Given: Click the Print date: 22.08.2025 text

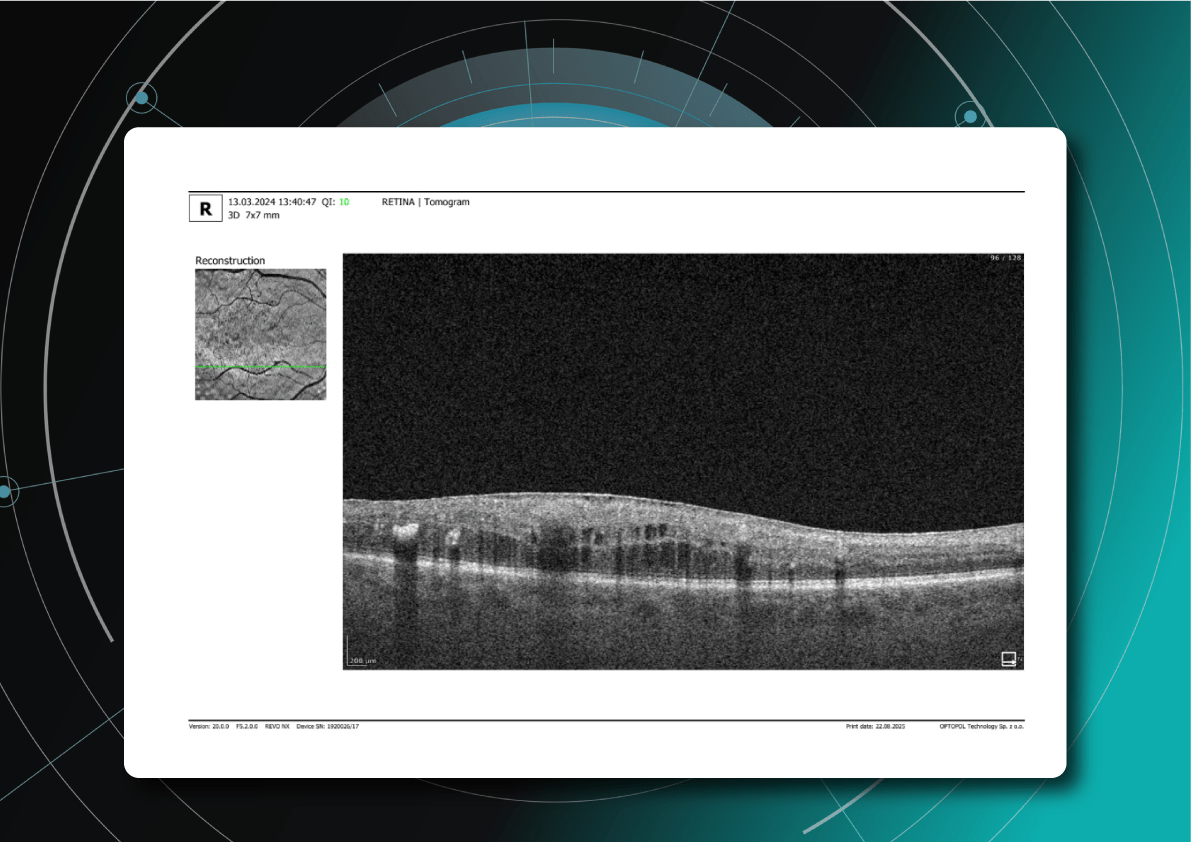Looking at the screenshot, I should pyautogui.click(x=875, y=726).
